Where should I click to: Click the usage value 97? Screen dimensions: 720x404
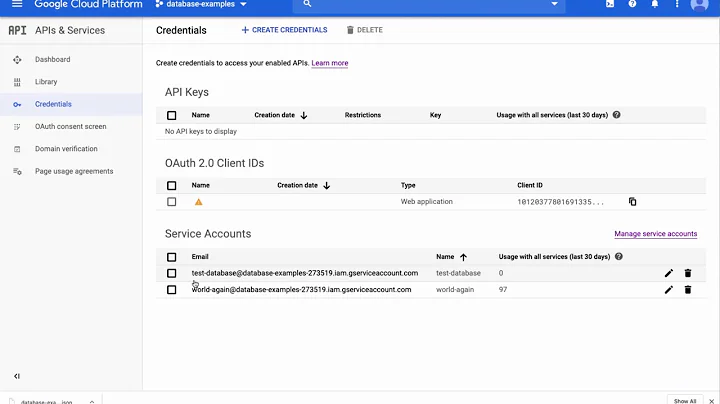[503, 290]
